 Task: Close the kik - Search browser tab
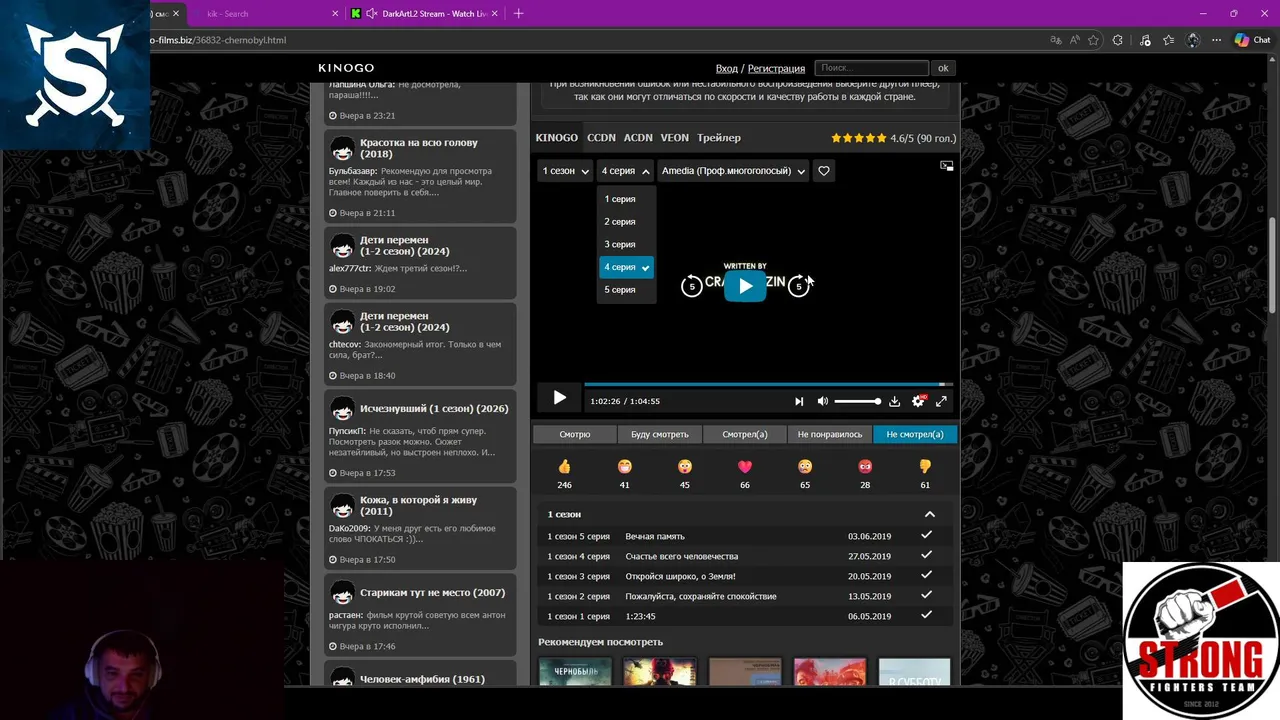click(x=335, y=14)
